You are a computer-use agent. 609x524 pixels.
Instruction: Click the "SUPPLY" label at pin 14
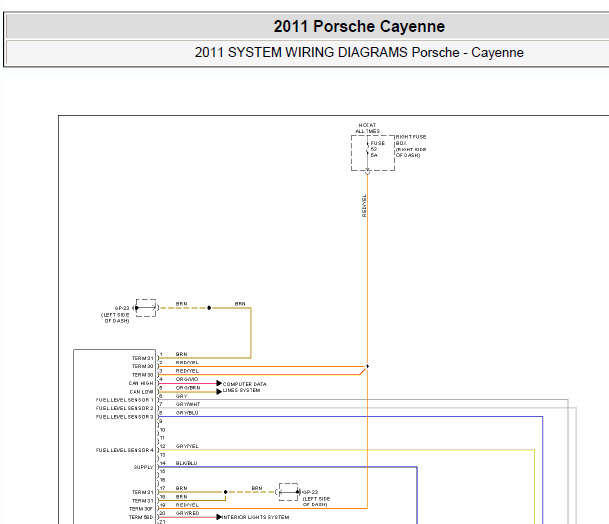[x=144, y=467]
